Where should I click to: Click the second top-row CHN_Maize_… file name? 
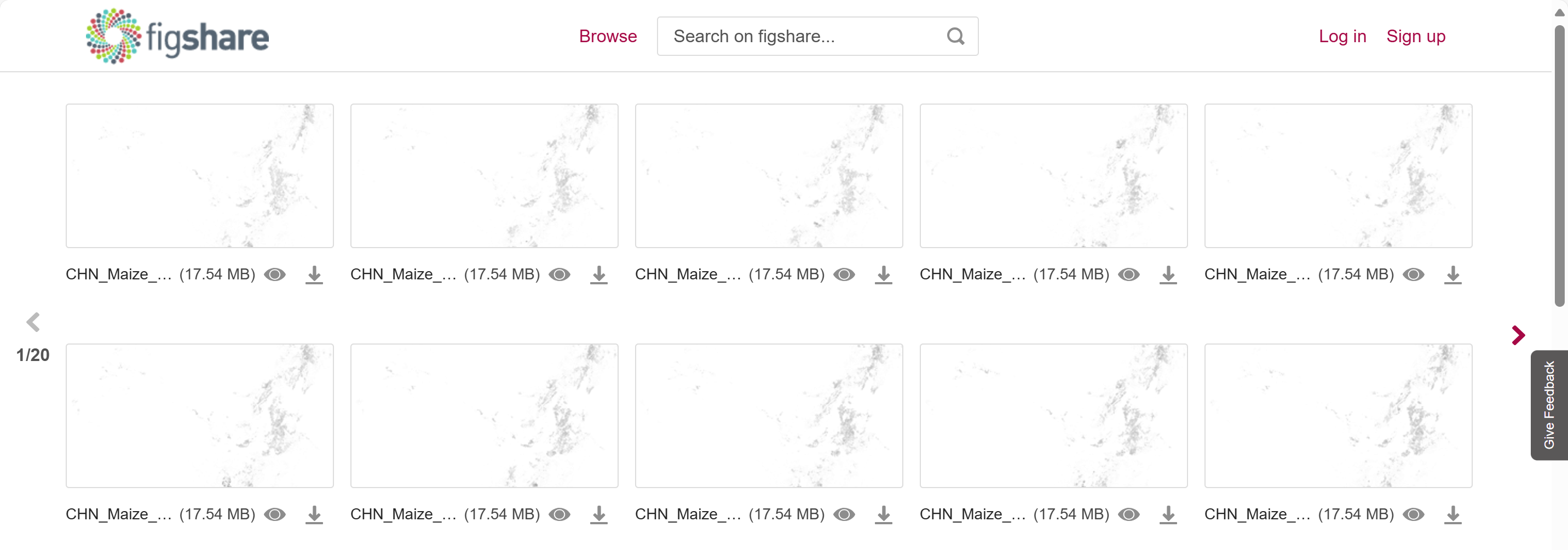[x=403, y=274]
